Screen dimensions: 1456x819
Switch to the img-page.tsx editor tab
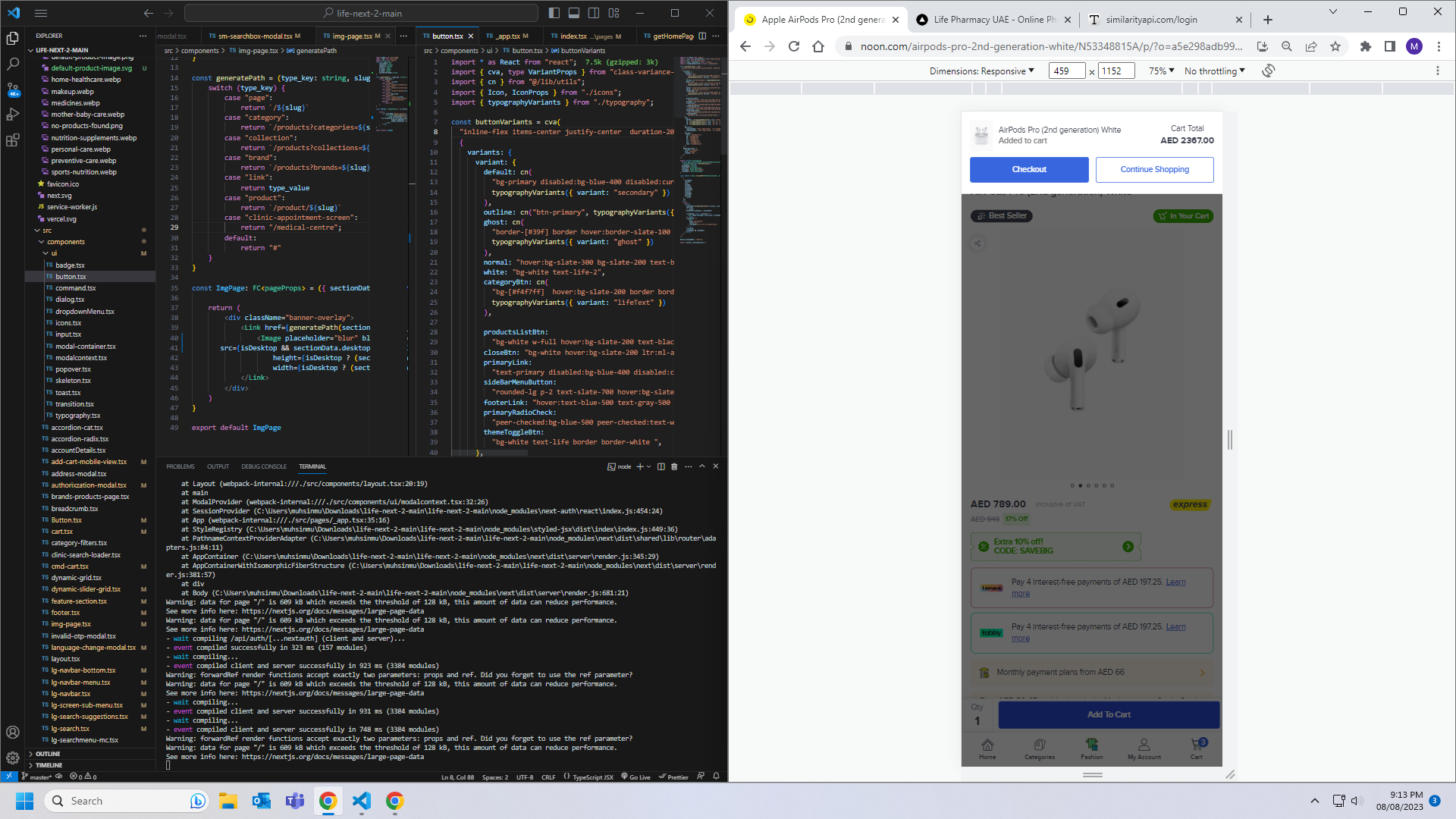coord(353,36)
